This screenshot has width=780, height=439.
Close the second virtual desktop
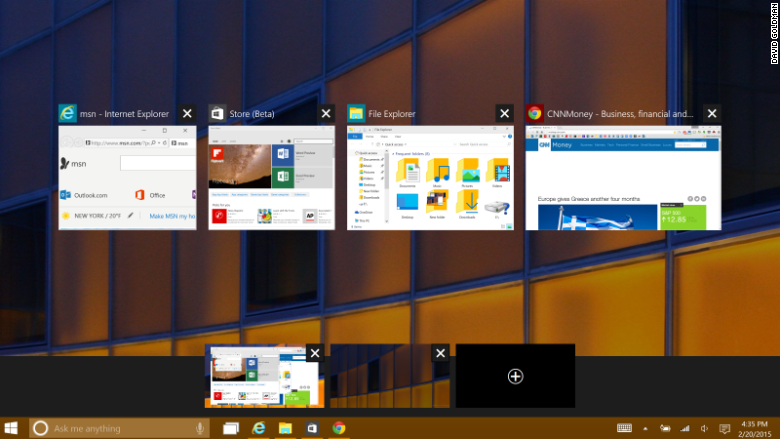(x=440, y=353)
